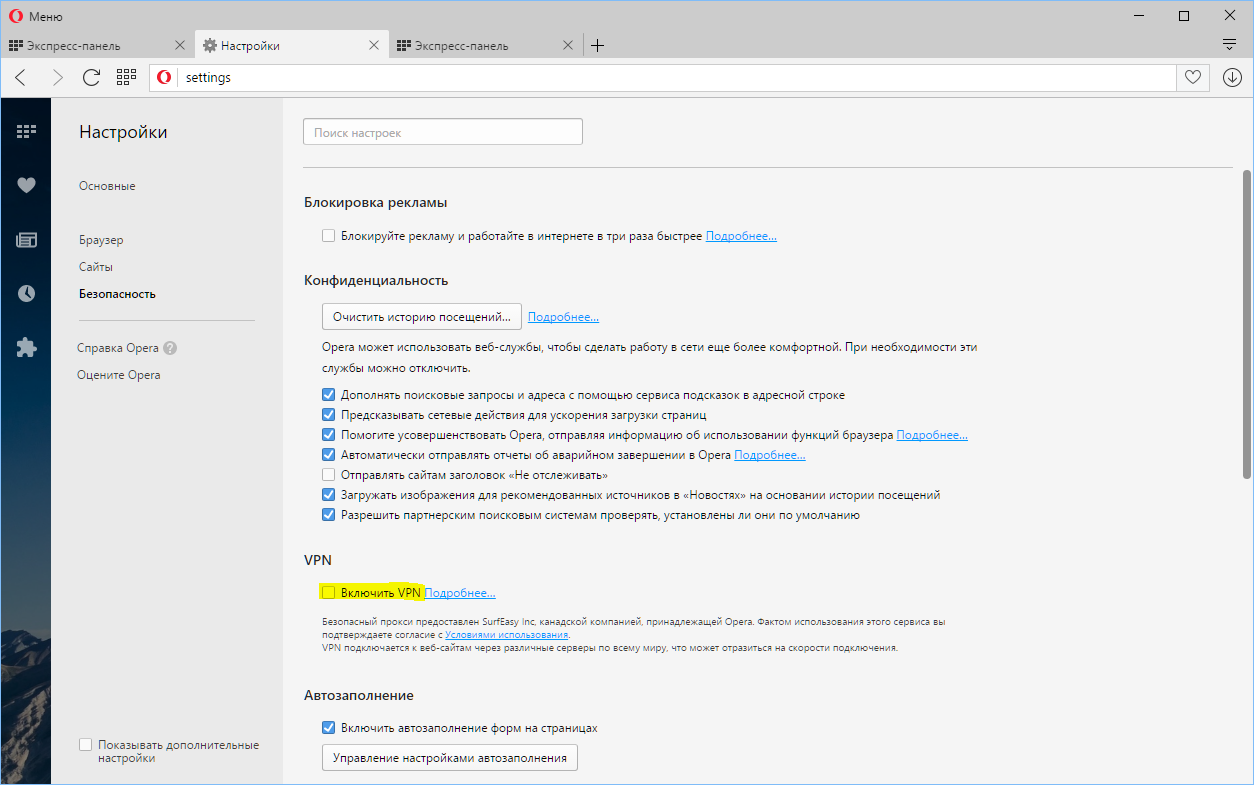Open the tab menu icon at top right

(1230, 45)
